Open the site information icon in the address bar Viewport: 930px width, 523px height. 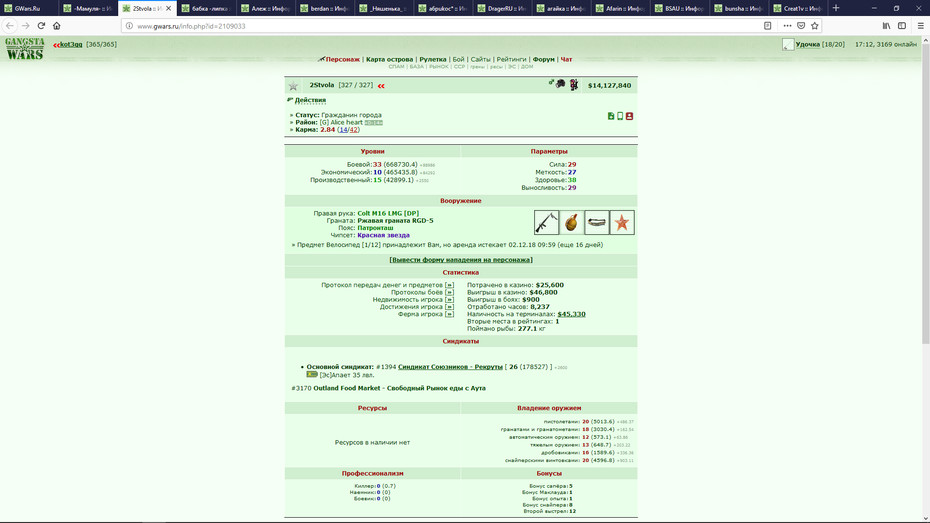[x=129, y=26]
